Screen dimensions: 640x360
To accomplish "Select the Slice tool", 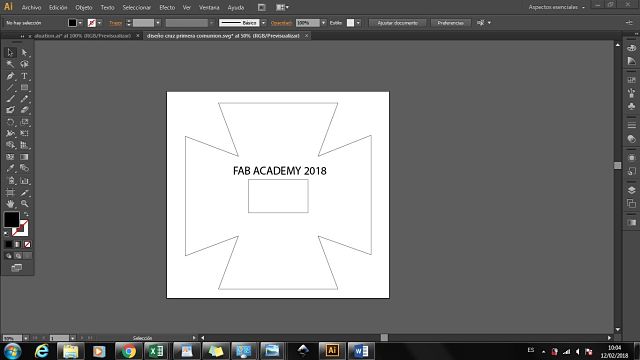I will 24,192.
